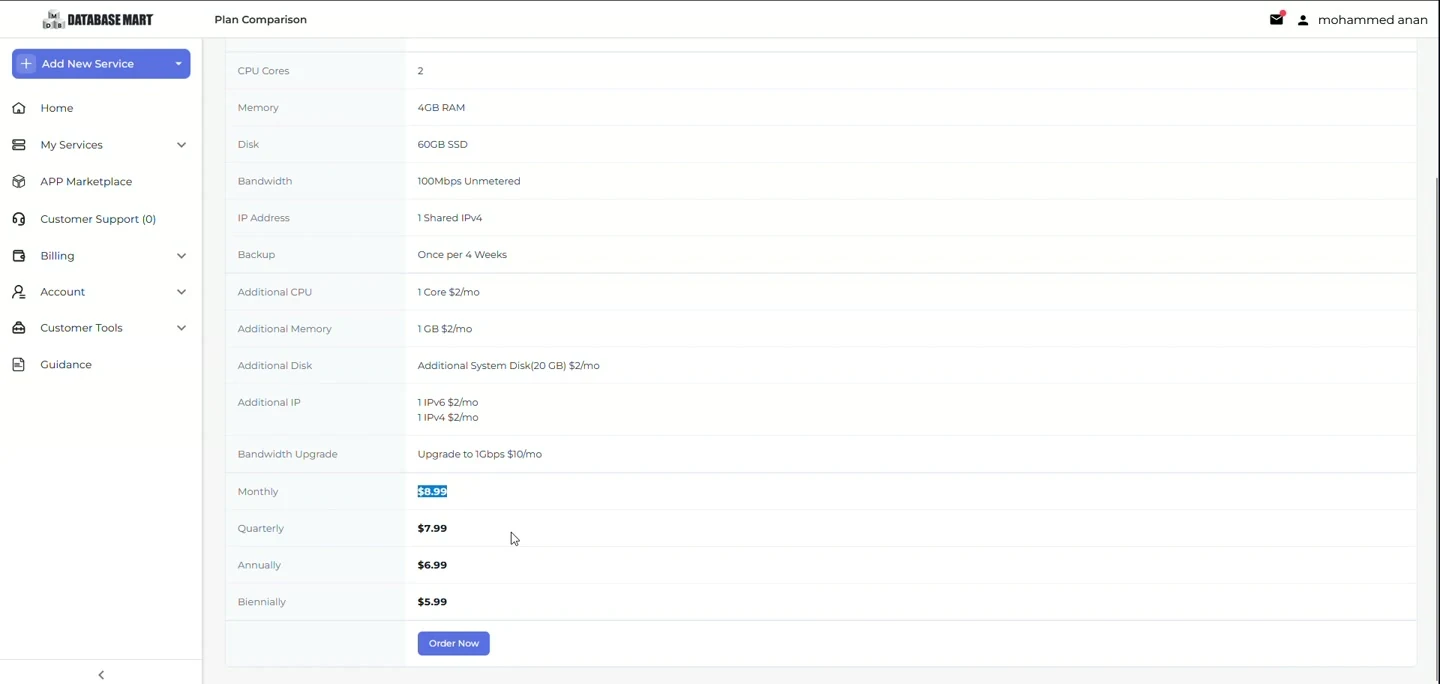Click the 1 Shared IPv4 value

[x=450, y=218]
